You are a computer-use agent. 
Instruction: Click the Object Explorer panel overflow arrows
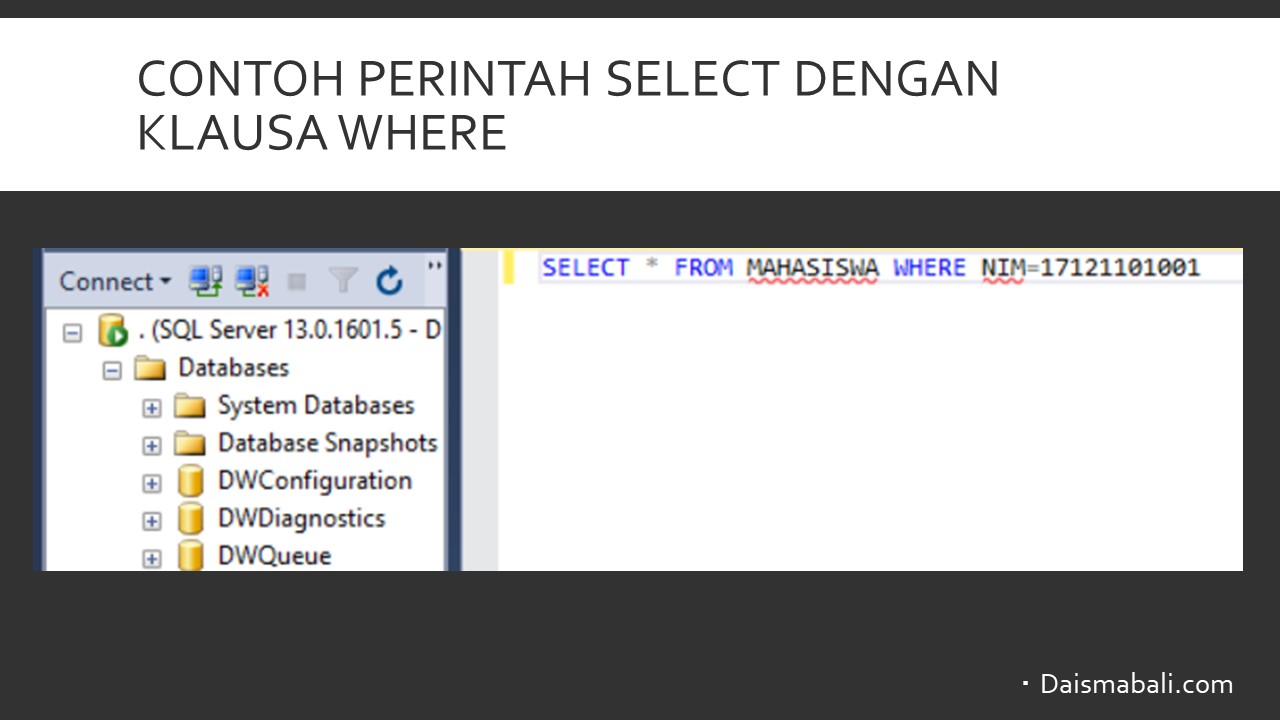pyautogui.click(x=435, y=266)
